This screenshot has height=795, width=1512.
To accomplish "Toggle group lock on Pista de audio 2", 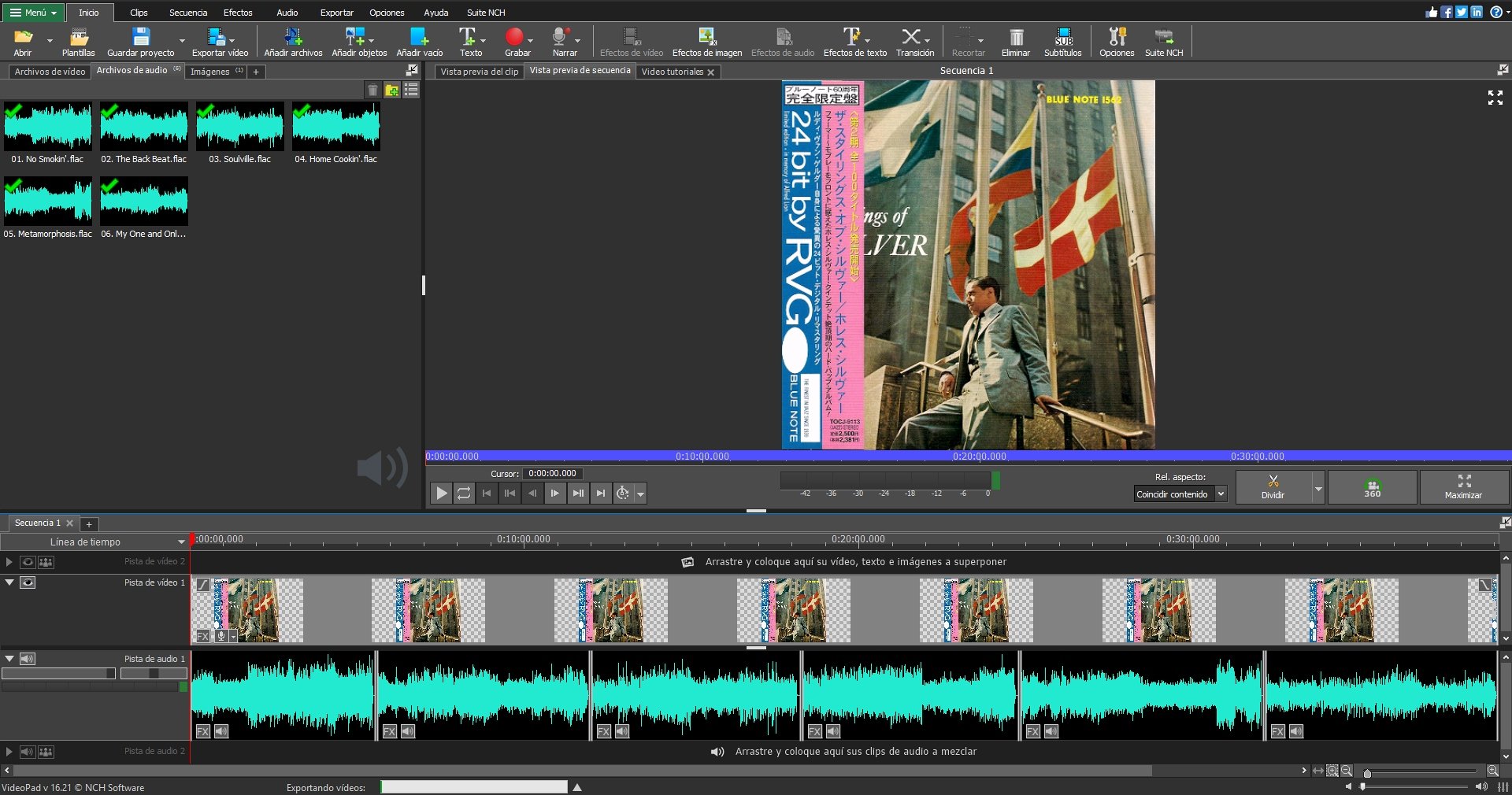I will point(46,752).
